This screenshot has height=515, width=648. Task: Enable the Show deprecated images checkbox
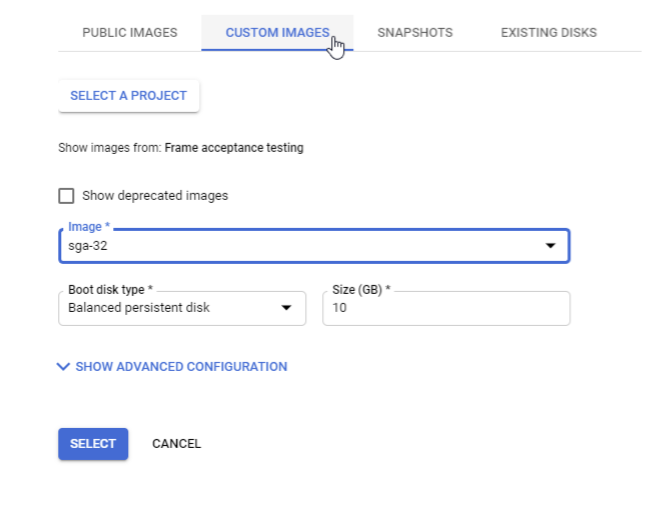(x=67, y=196)
